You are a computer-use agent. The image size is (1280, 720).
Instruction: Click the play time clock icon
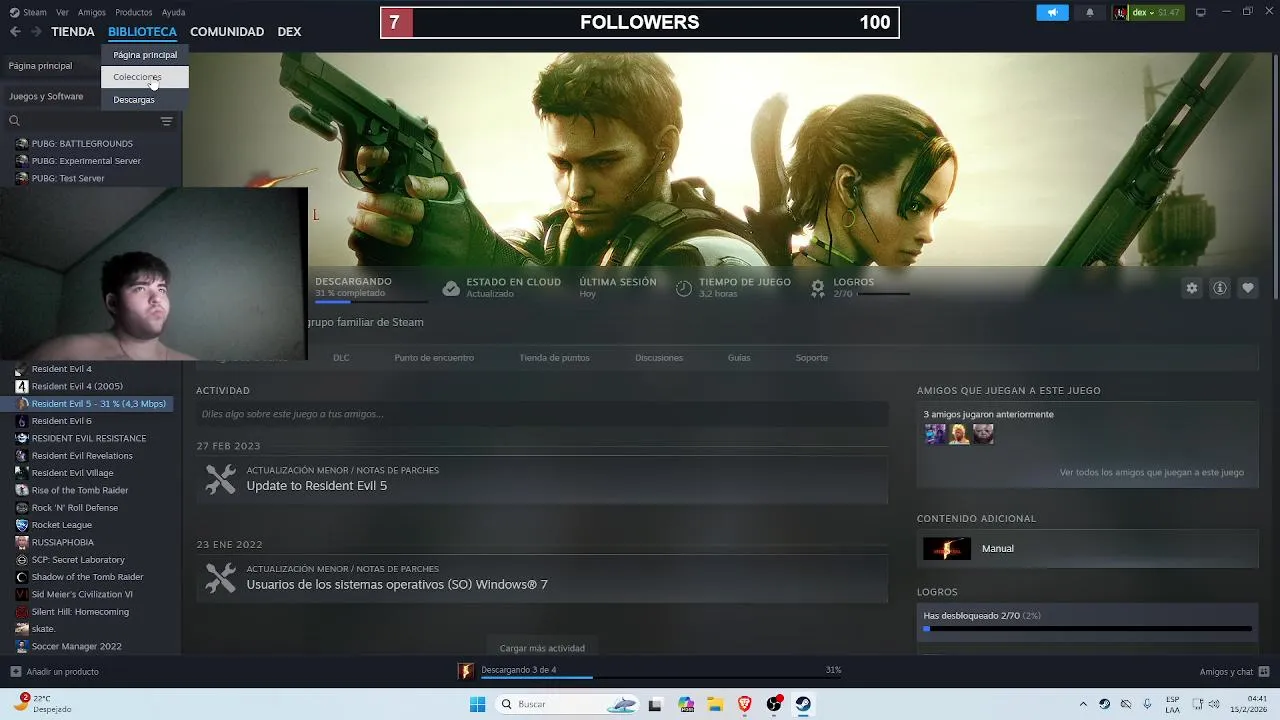(x=684, y=288)
